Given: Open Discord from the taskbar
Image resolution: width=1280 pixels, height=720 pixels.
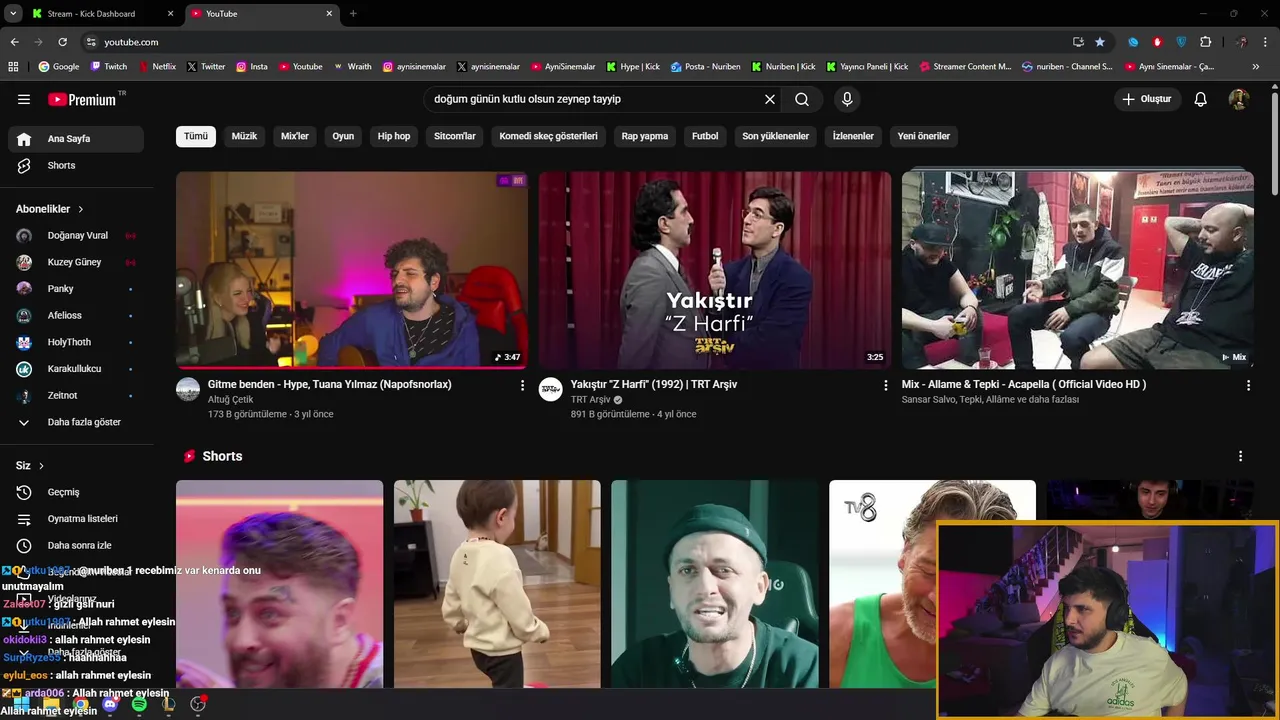Looking at the screenshot, I should pos(110,704).
